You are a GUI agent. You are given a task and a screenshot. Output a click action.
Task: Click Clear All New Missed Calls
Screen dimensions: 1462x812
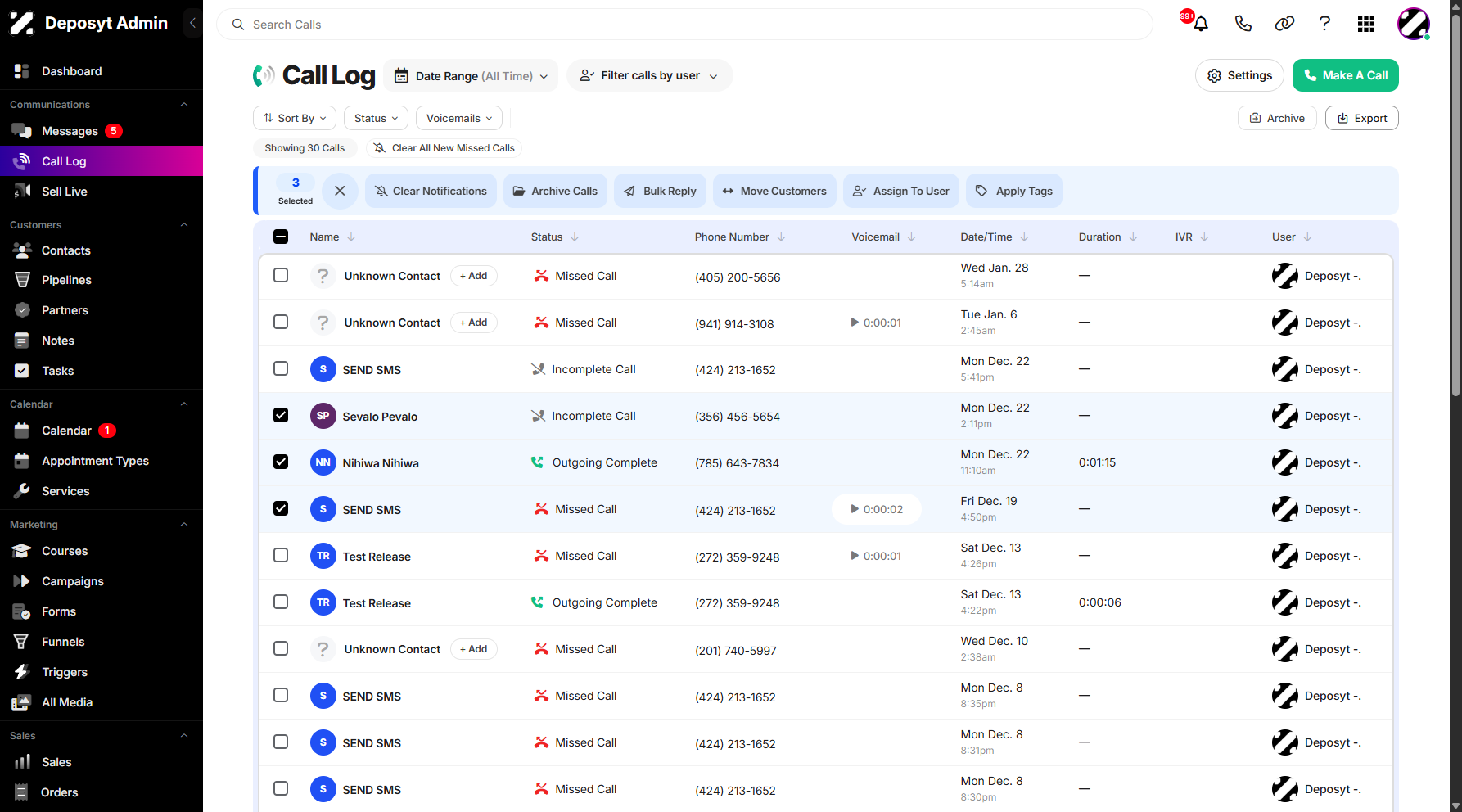pos(444,148)
